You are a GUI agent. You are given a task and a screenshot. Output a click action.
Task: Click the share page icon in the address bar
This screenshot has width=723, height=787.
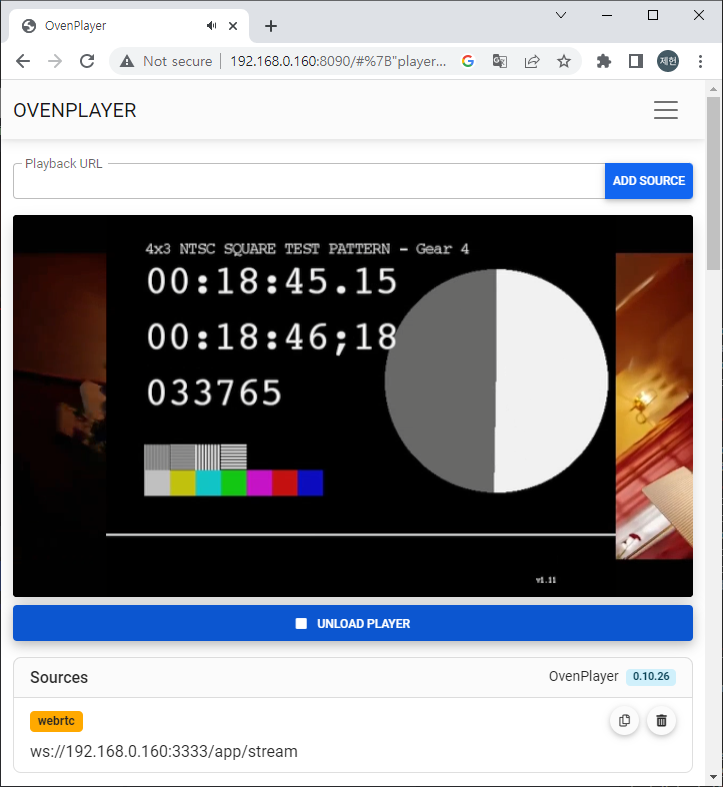(x=532, y=61)
